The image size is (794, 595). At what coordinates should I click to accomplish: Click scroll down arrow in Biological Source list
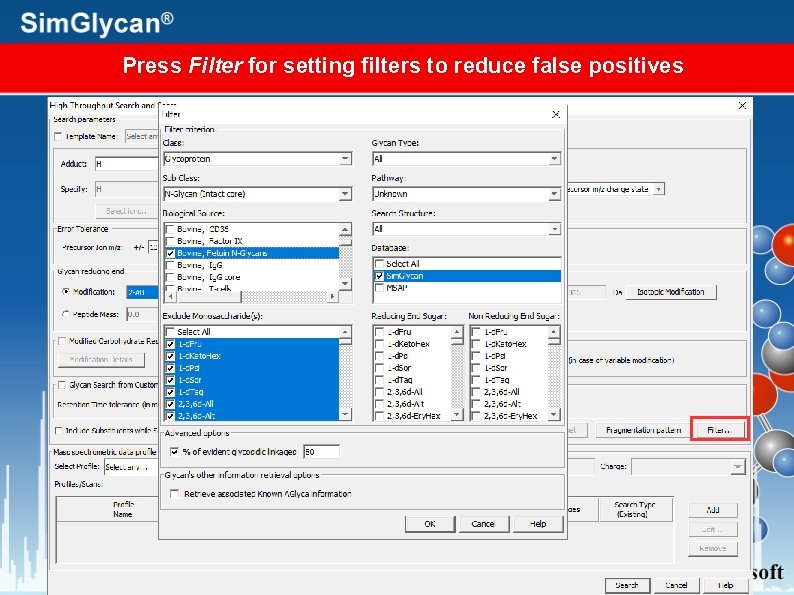(345, 284)
